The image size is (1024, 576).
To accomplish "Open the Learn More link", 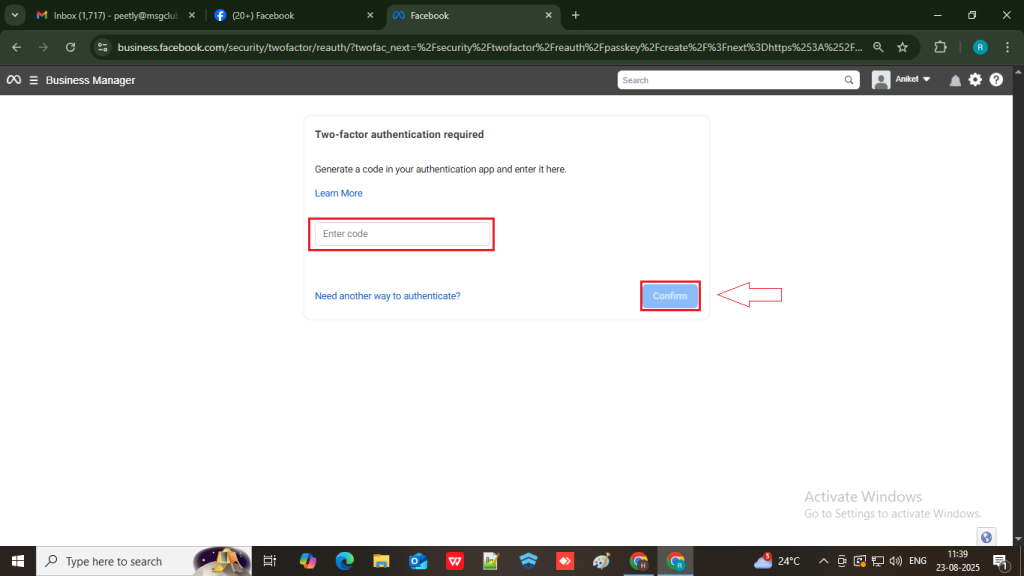I will tap(338, 193).
